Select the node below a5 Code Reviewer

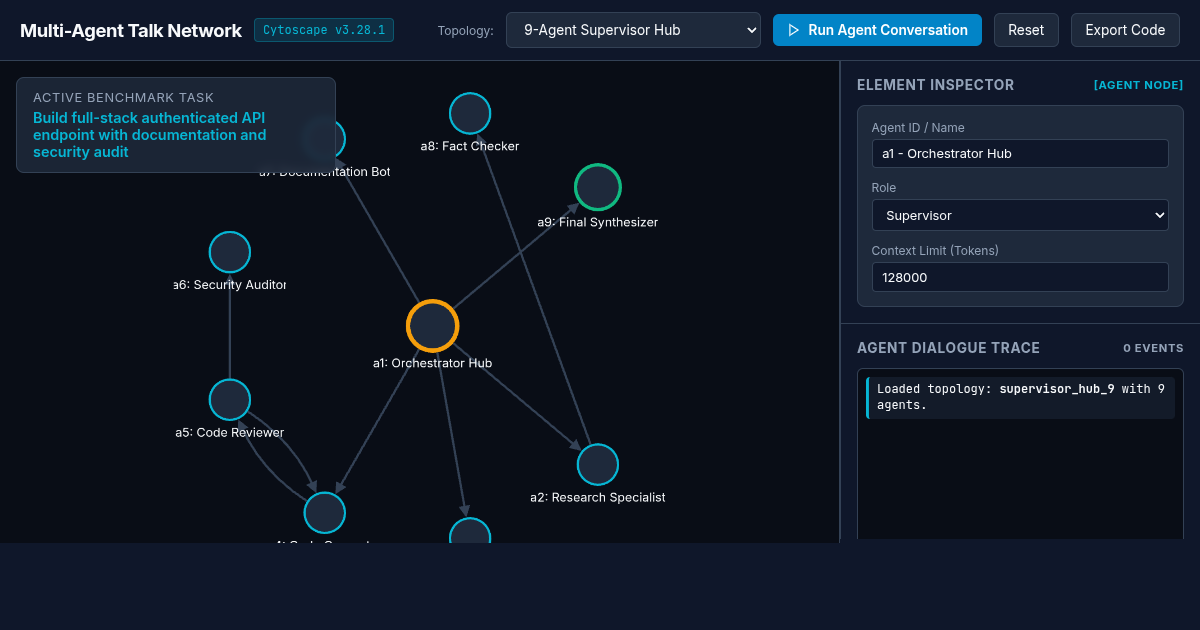tap(325, 513)
